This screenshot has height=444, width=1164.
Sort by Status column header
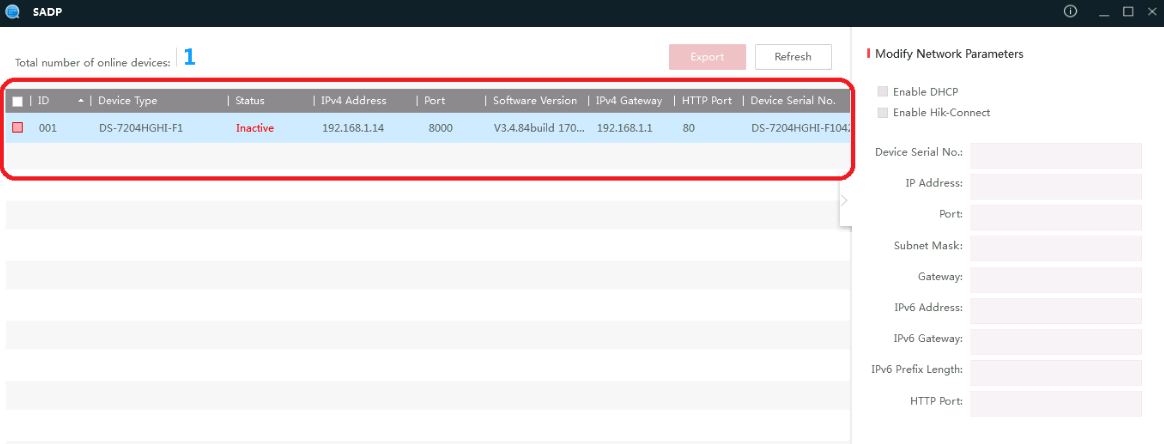(249, 101)
